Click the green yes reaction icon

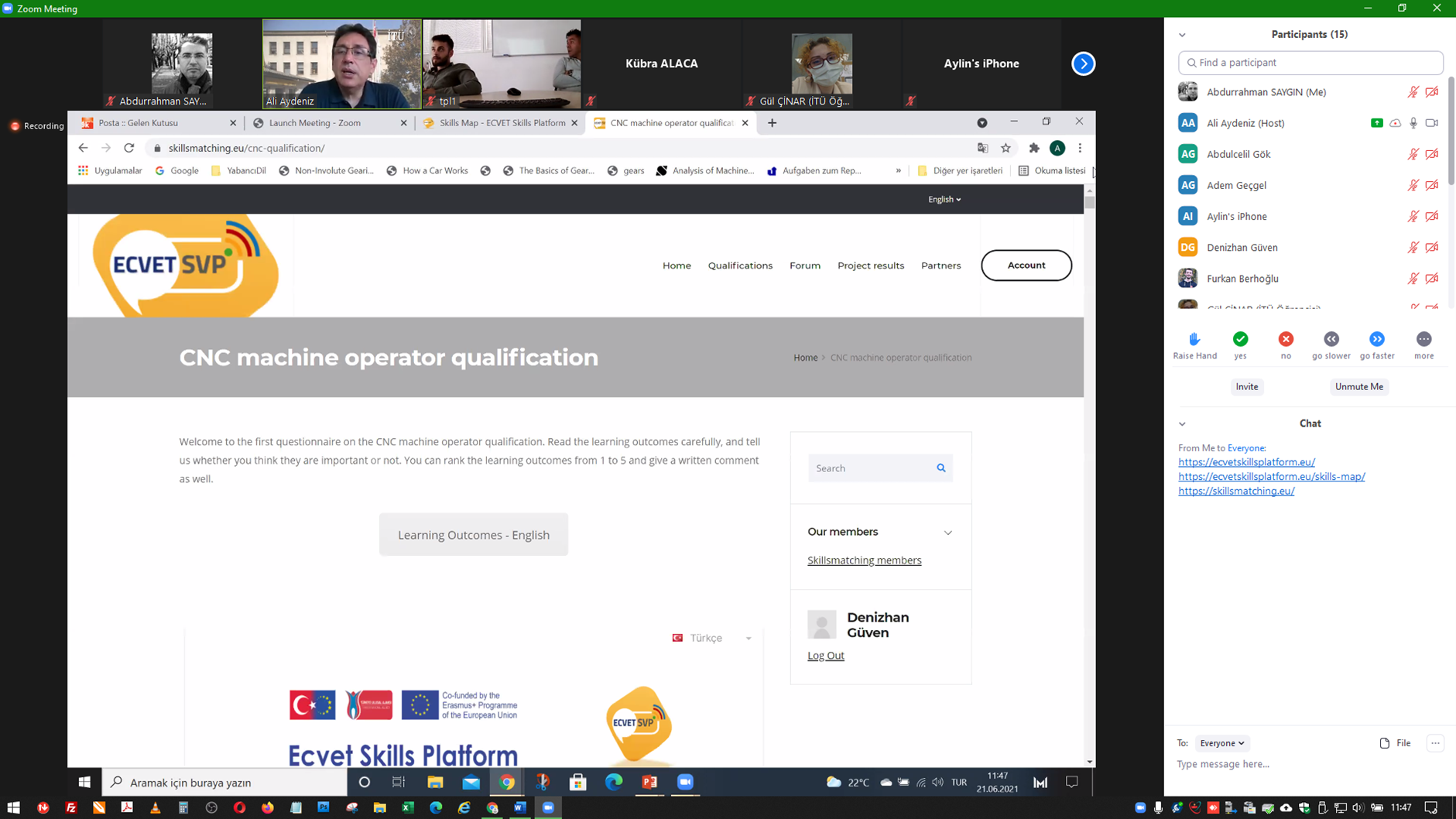coord(1240,339)
